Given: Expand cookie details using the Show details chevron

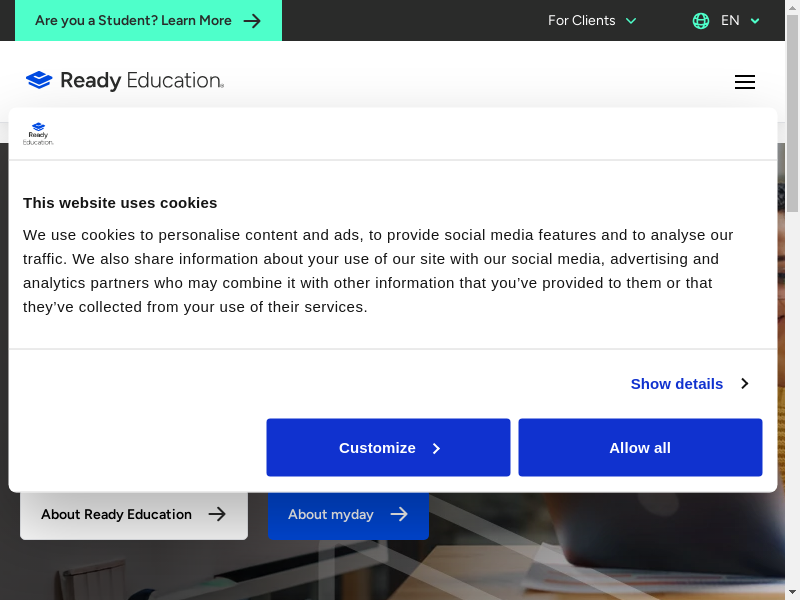Looking at the screenshot, I should [744, 384].
